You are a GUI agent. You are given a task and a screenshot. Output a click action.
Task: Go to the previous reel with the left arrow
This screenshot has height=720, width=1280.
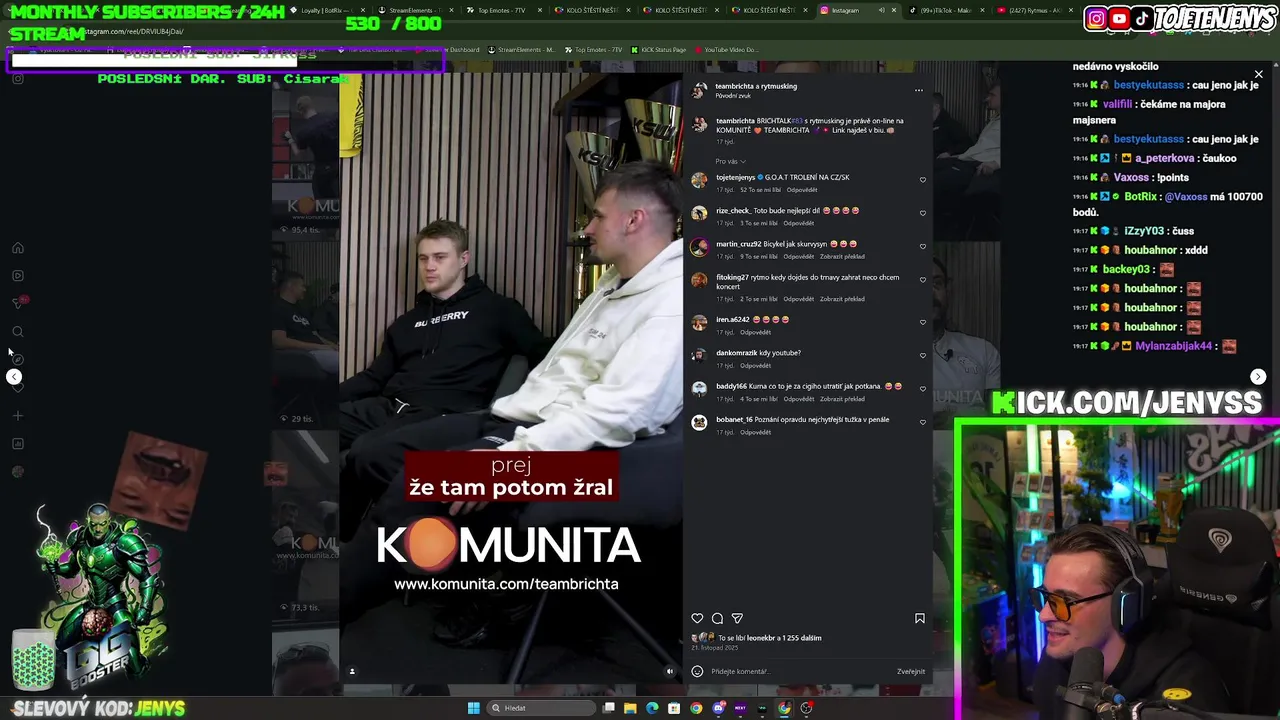click(x=14, y=377)
